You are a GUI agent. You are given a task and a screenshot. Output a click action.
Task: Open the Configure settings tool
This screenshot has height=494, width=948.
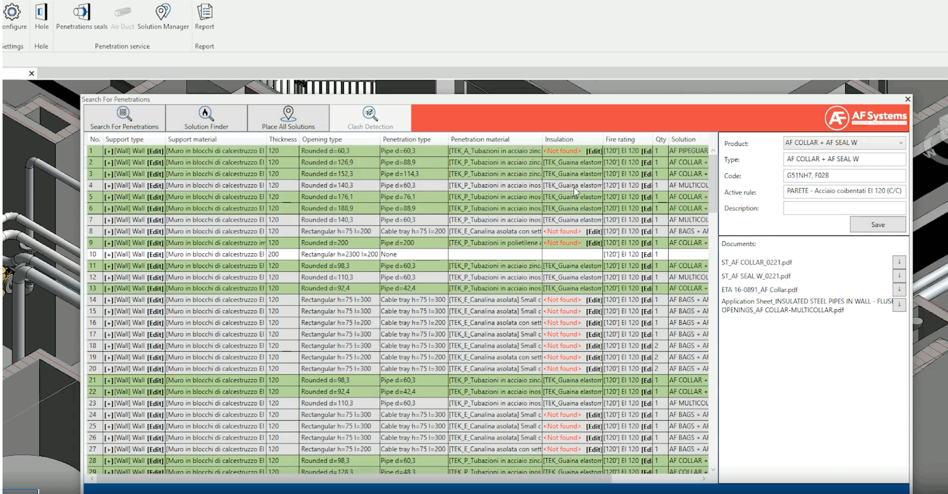[x=13, y=17]
